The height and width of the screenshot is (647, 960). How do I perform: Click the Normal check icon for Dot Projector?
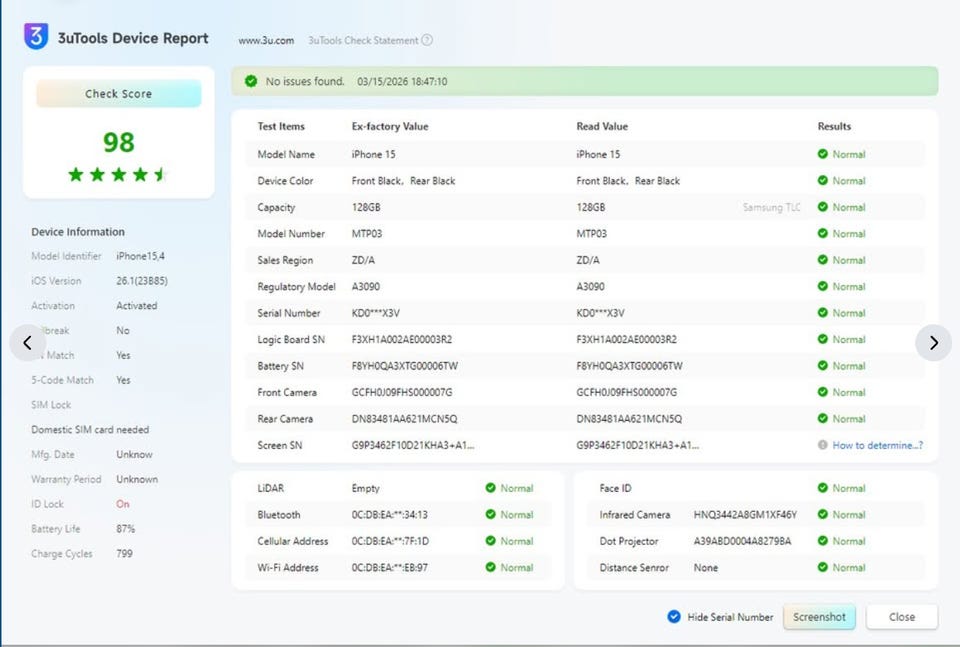tap(822, 541)
